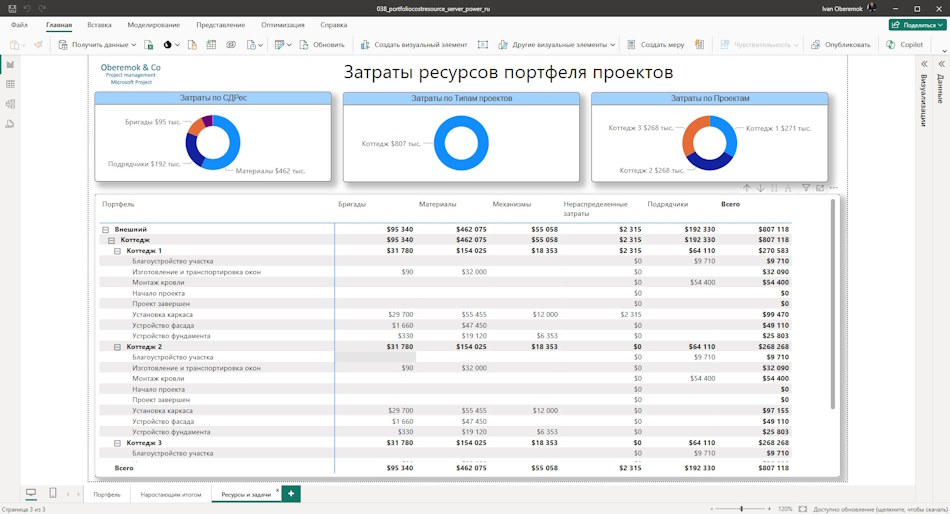The image size is (950, 514).
Task: Click the zoom slider in status bar
Action: [x=741, y=509]
